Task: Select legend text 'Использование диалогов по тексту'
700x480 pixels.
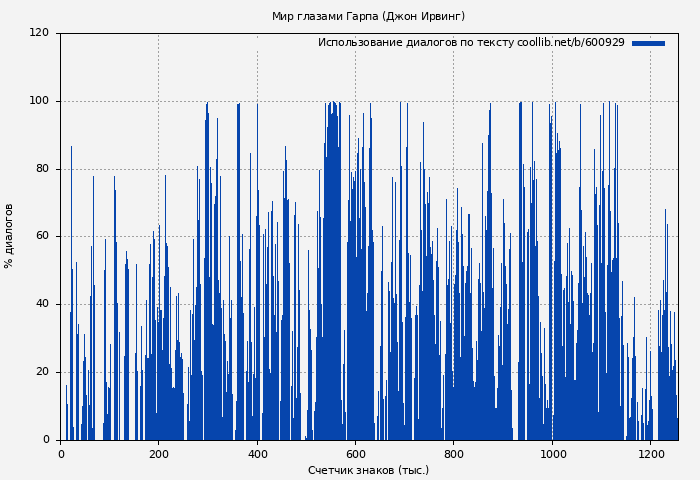Action: pos(416,43)
